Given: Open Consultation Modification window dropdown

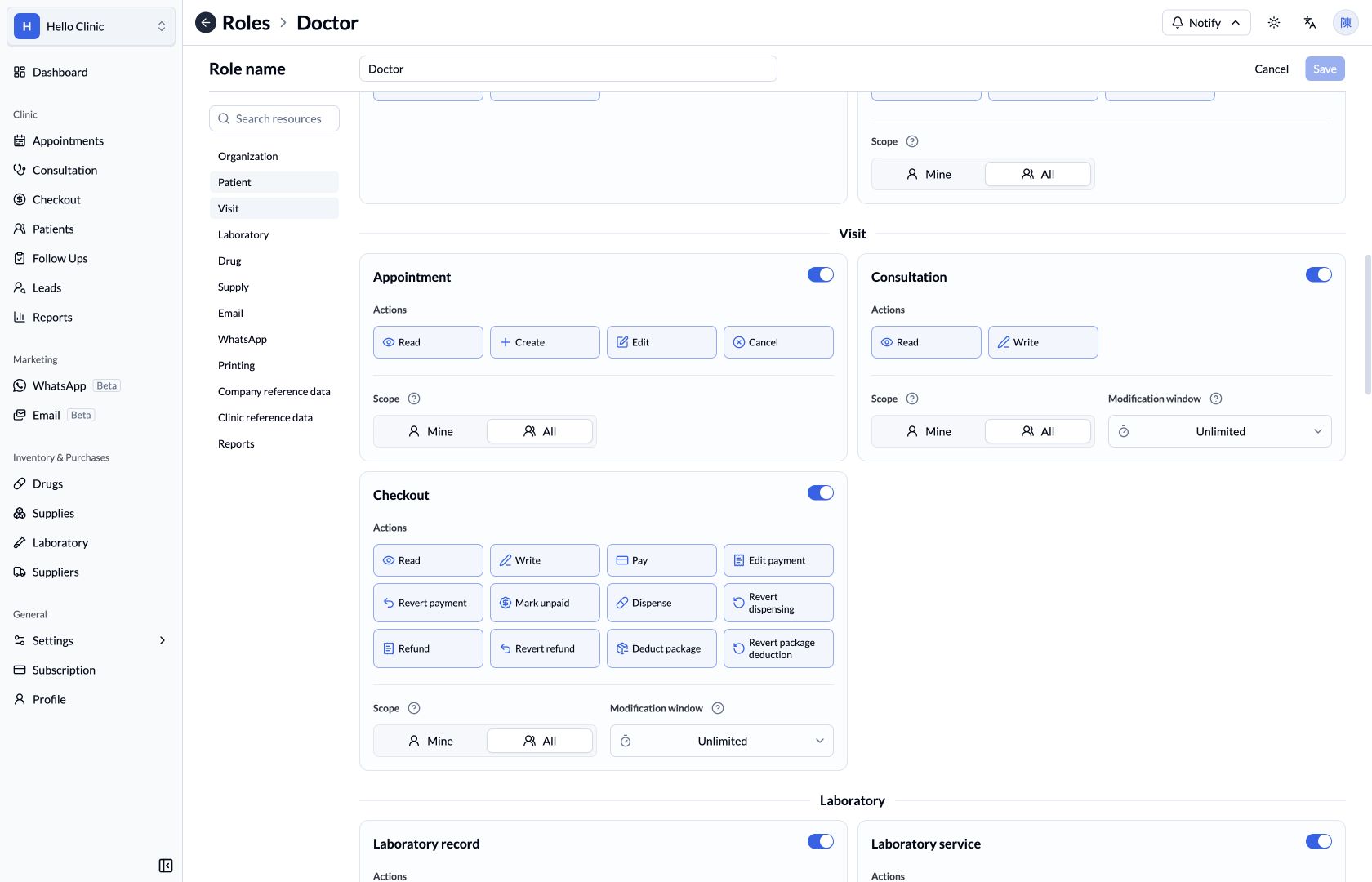Looking at the screenshot, I should click(x=1220, y=431).
